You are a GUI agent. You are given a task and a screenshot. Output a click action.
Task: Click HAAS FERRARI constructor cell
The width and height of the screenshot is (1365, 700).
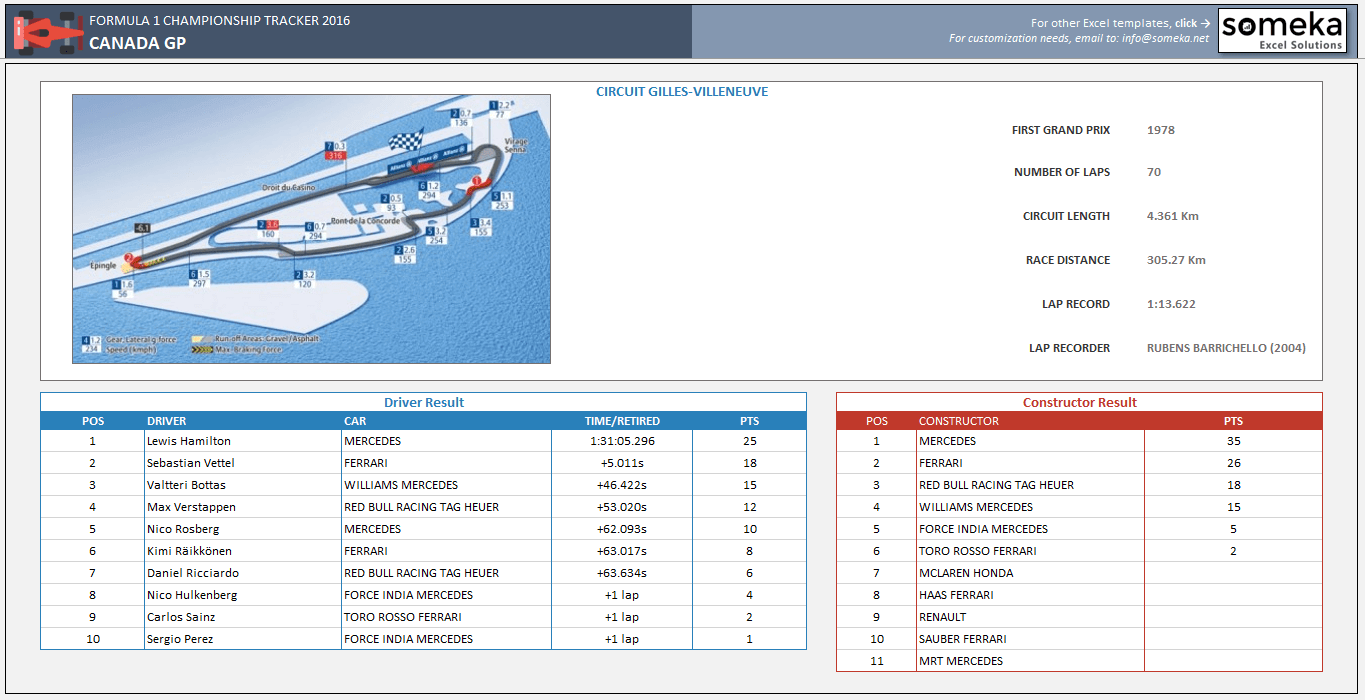point(1030,595)
